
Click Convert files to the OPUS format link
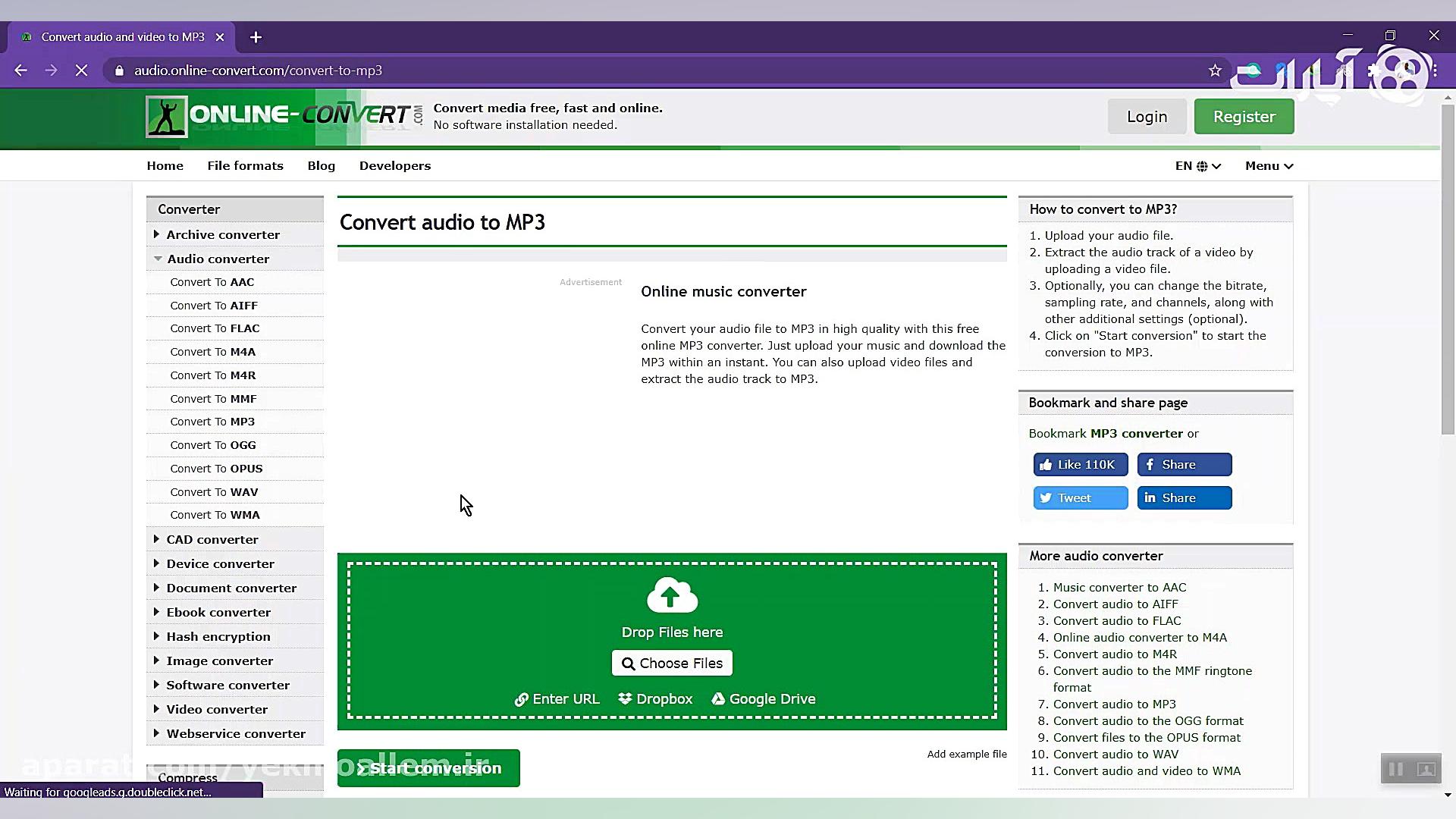coord(1147,738)
